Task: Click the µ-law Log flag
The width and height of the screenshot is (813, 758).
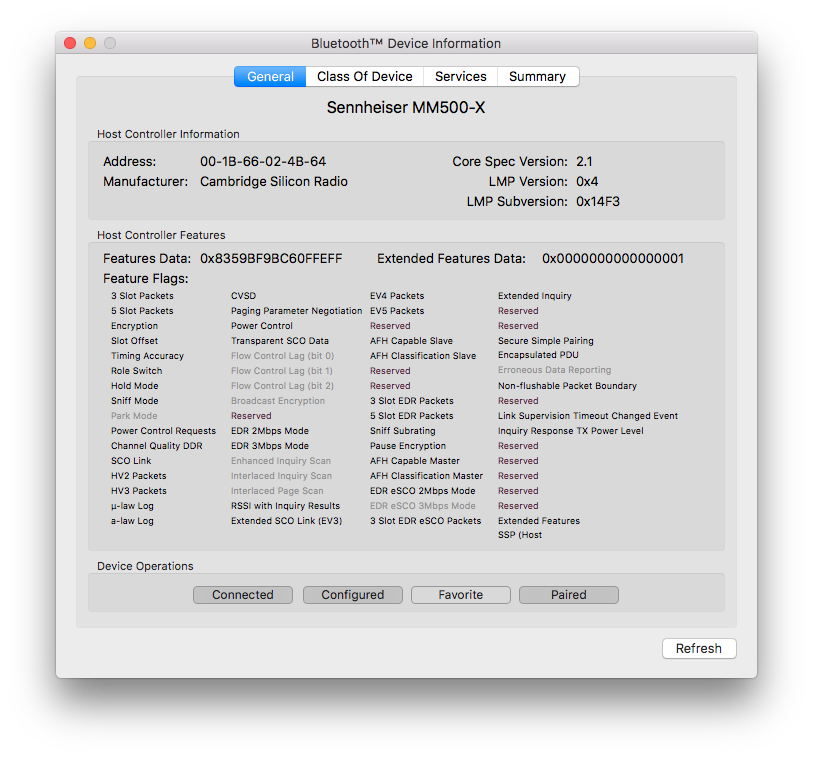Action: coord(132,507)
